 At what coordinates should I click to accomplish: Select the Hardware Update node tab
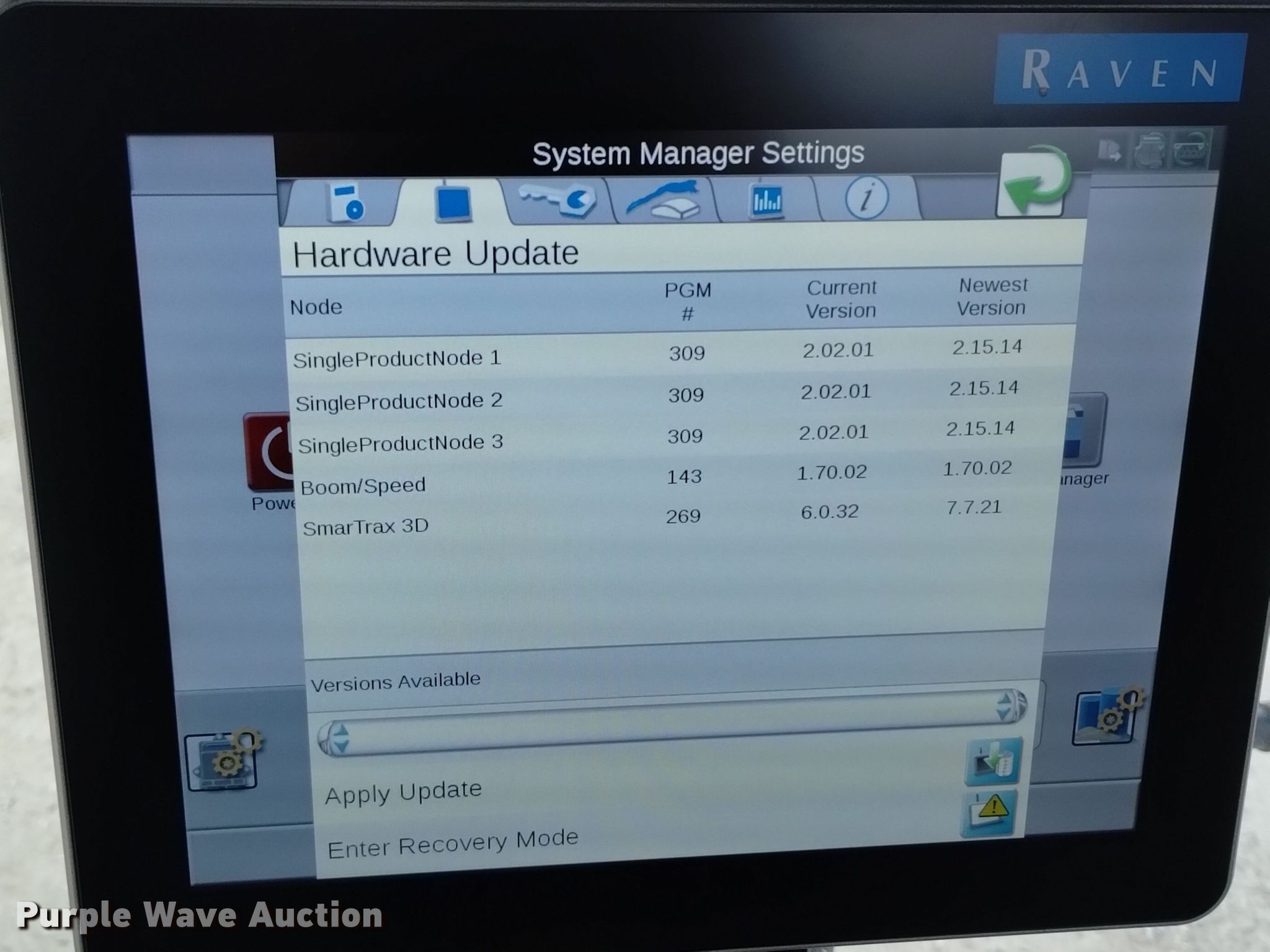point(453,202)
